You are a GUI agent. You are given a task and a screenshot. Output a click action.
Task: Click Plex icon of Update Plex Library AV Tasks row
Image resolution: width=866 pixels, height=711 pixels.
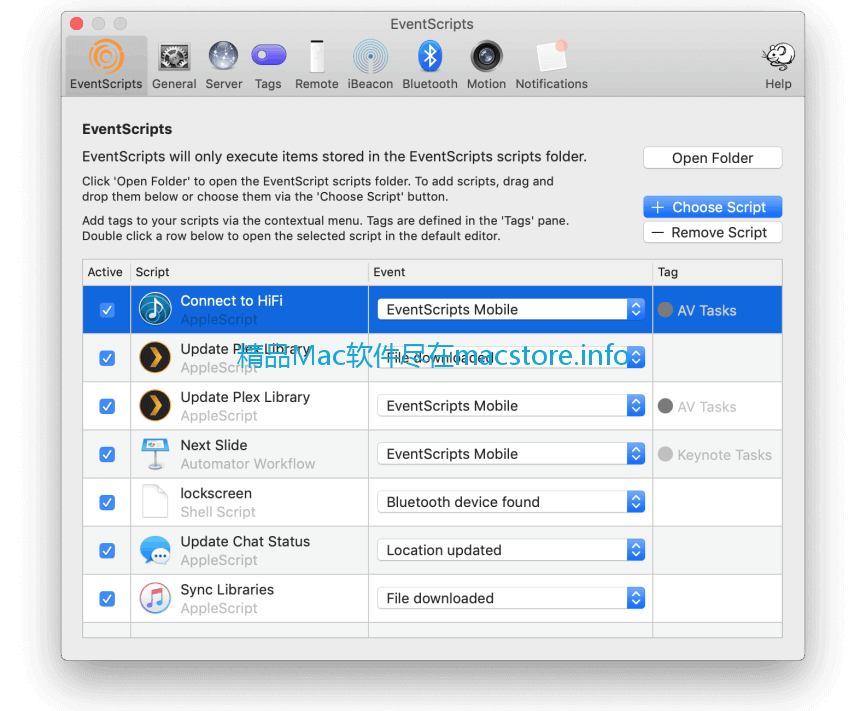coord(155,405)
